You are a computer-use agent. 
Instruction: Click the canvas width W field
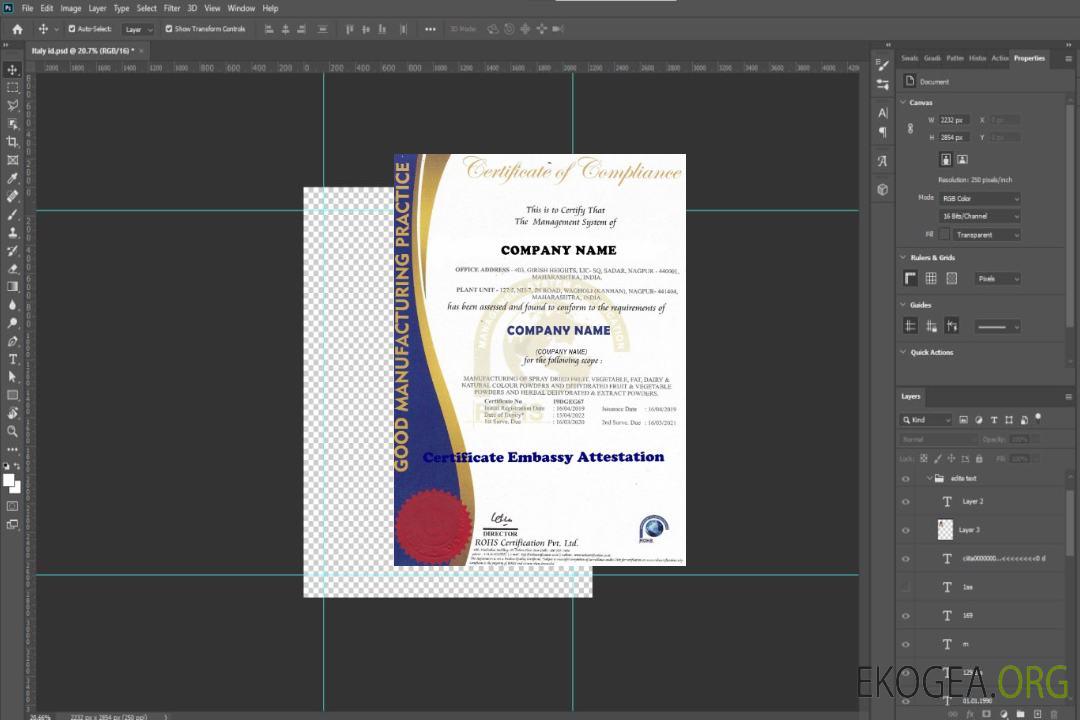tap(954, 120)
